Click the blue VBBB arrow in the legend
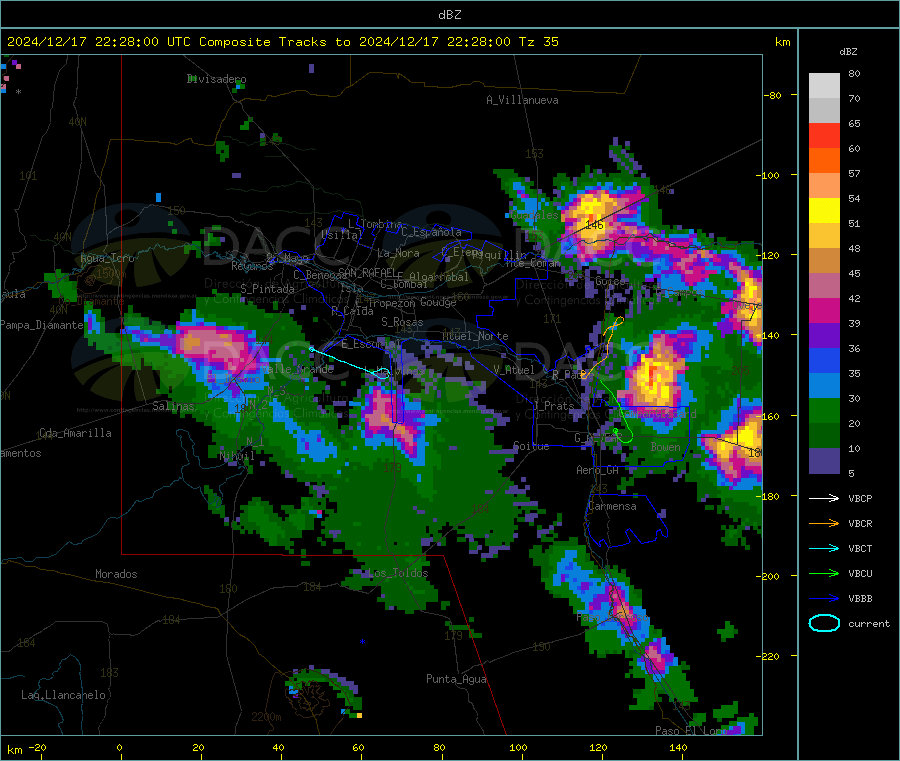Viewport: 900px width, 761px height. (824, 598)
